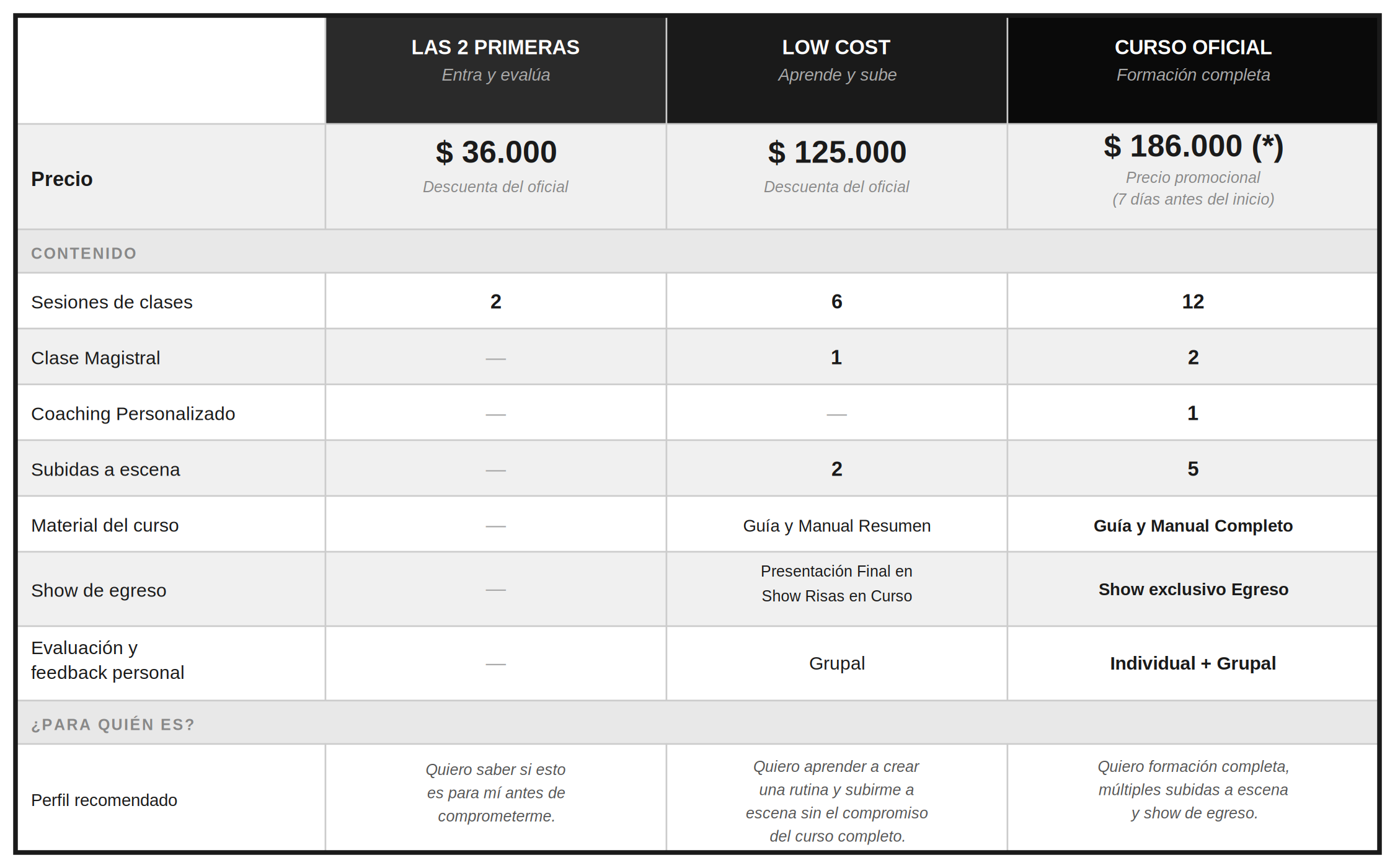
Task: Click the Sesiones de clases row label
Action: [112, 302]
